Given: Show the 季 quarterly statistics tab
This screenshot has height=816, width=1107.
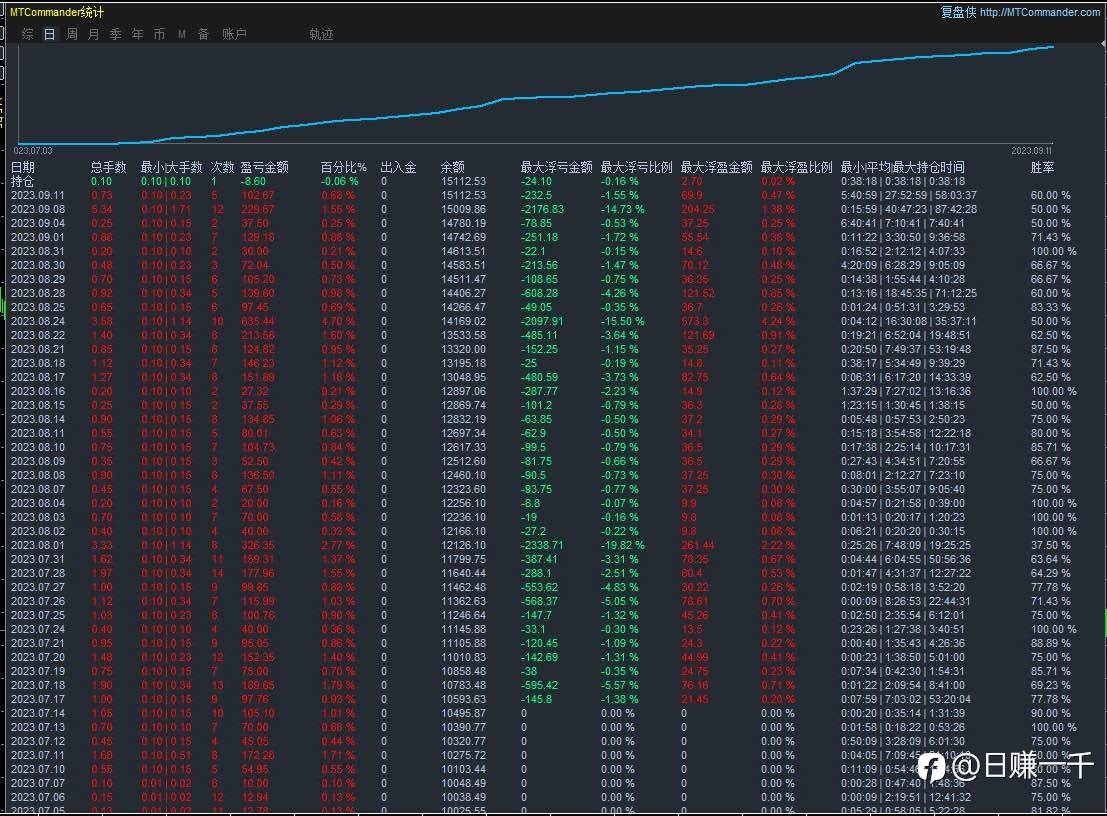Looking at the screenshot, I should pyautogui.click(x=115, y=34).
